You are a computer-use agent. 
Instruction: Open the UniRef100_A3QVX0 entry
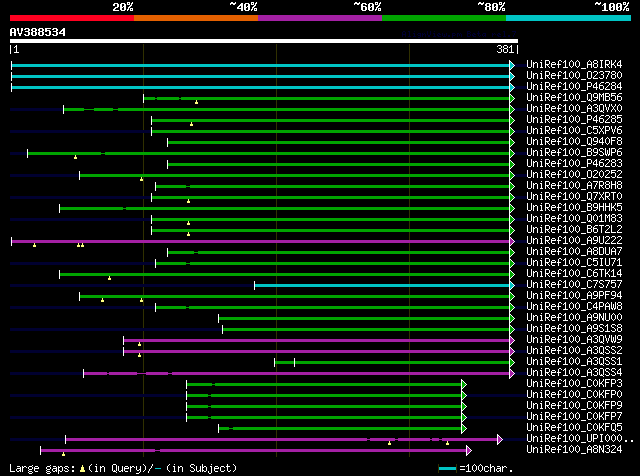coord(574,109)
